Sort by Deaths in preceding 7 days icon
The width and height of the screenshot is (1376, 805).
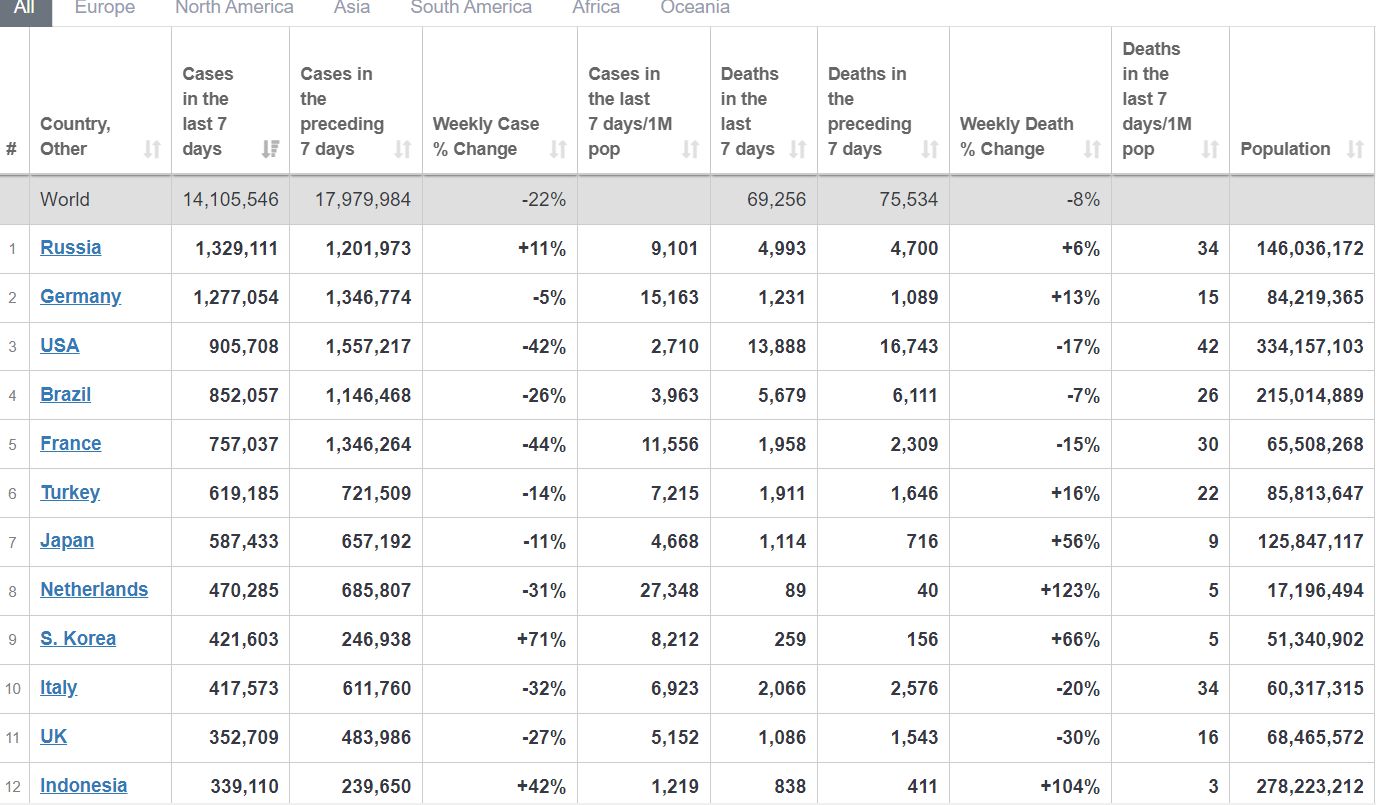point(930,149)
